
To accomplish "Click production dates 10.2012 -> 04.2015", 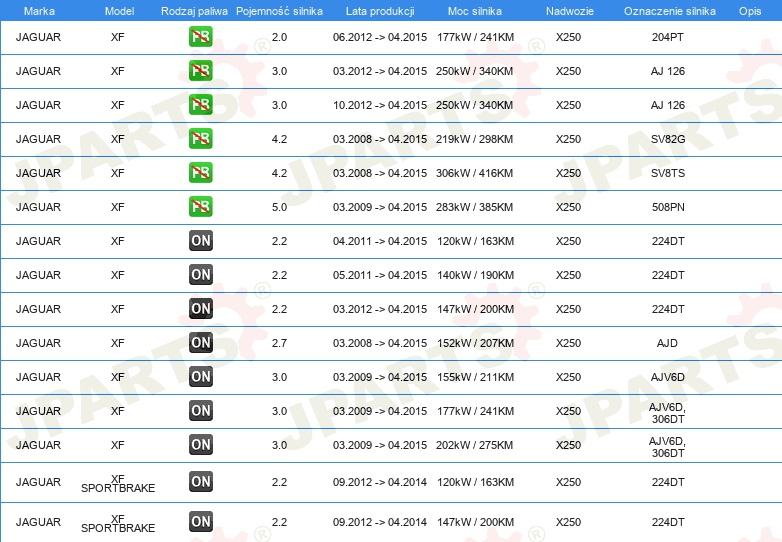I will (x=380, y=105).
